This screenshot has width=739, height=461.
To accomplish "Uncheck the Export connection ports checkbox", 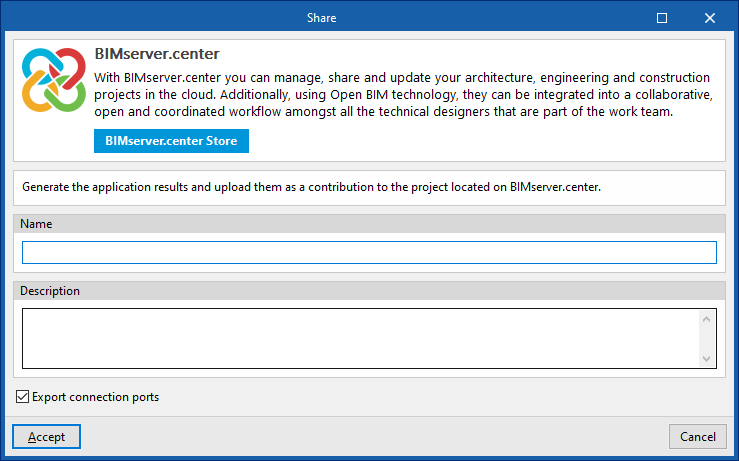I will coord(23,397).
